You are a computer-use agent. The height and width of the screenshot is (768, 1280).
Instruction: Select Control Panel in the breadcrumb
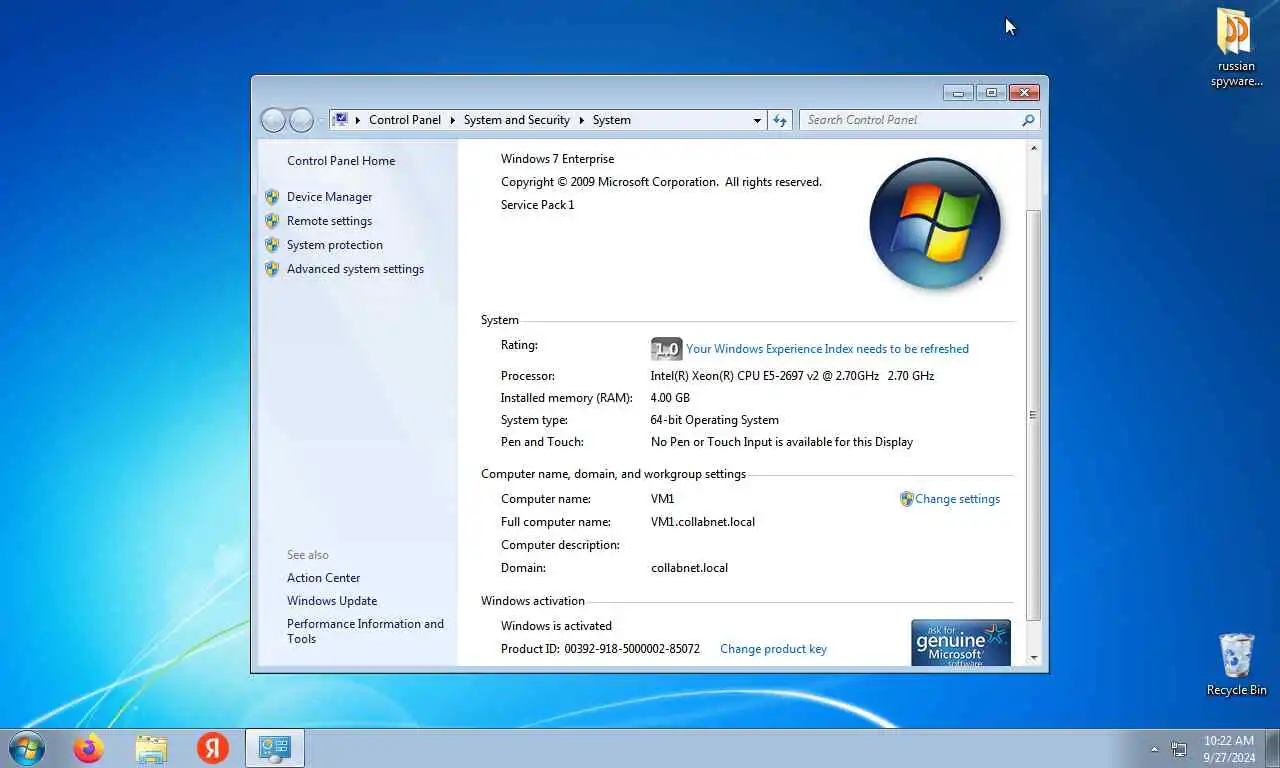pyautogui.click(x=405, y=120)
